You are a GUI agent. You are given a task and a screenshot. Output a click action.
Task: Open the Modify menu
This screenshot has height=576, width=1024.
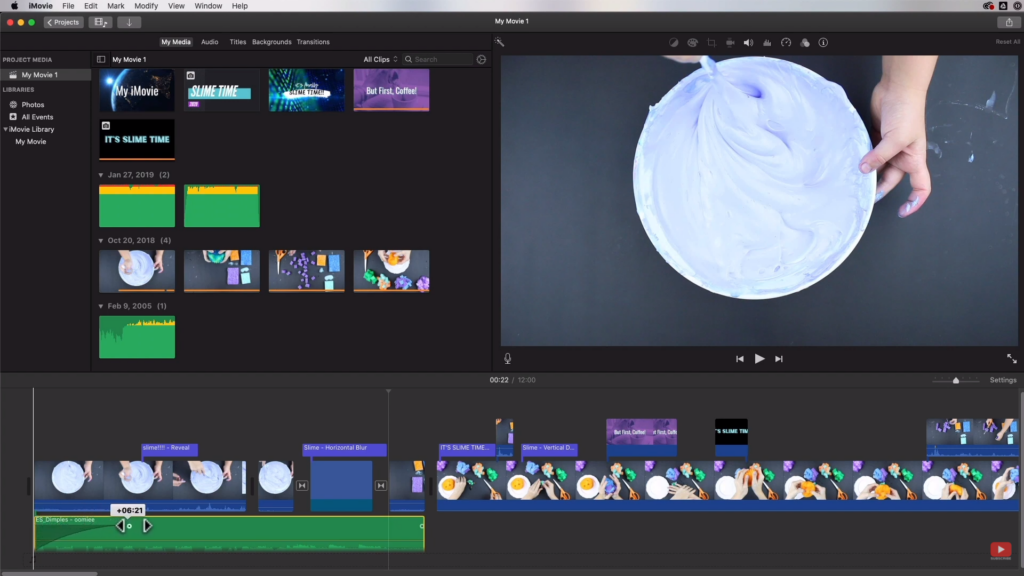click(146, 6)
